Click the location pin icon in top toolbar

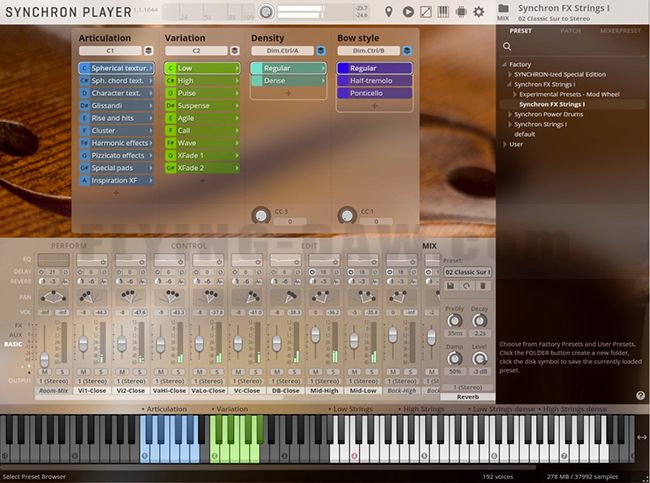pos(388,12)
